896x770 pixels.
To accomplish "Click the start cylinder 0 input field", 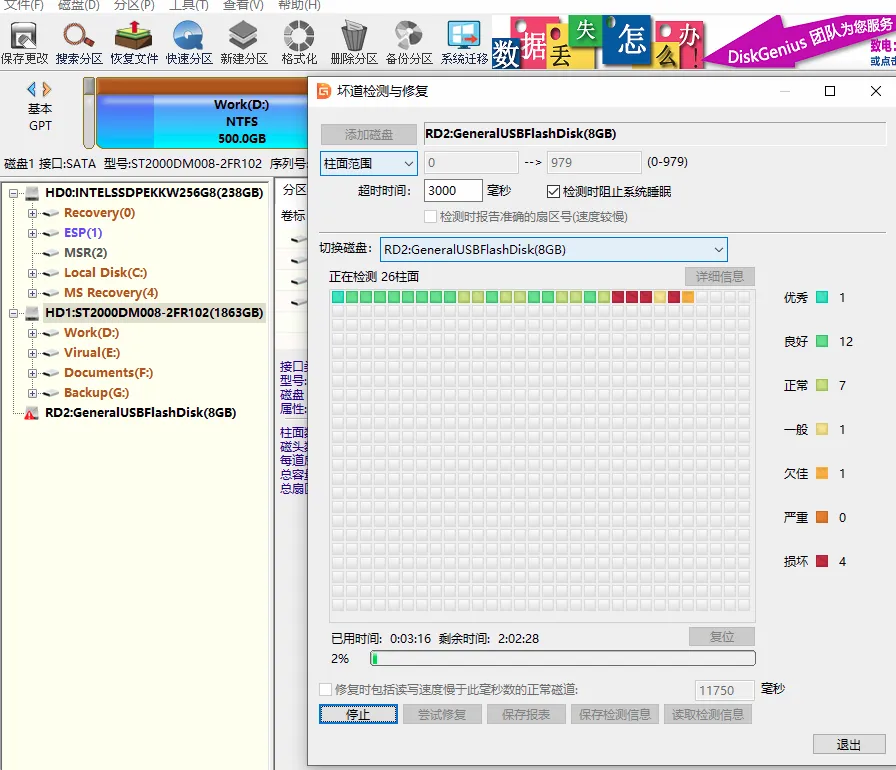I will point(471,163).
